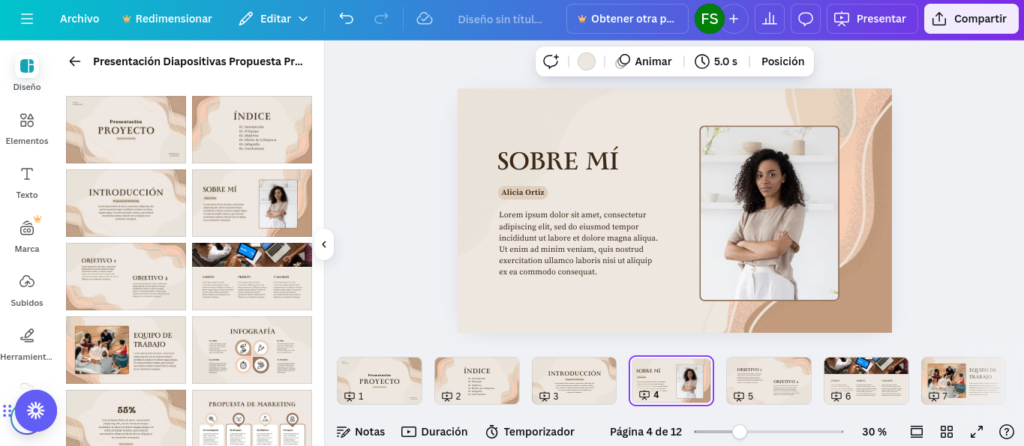Redo the last action

(381, 19)
